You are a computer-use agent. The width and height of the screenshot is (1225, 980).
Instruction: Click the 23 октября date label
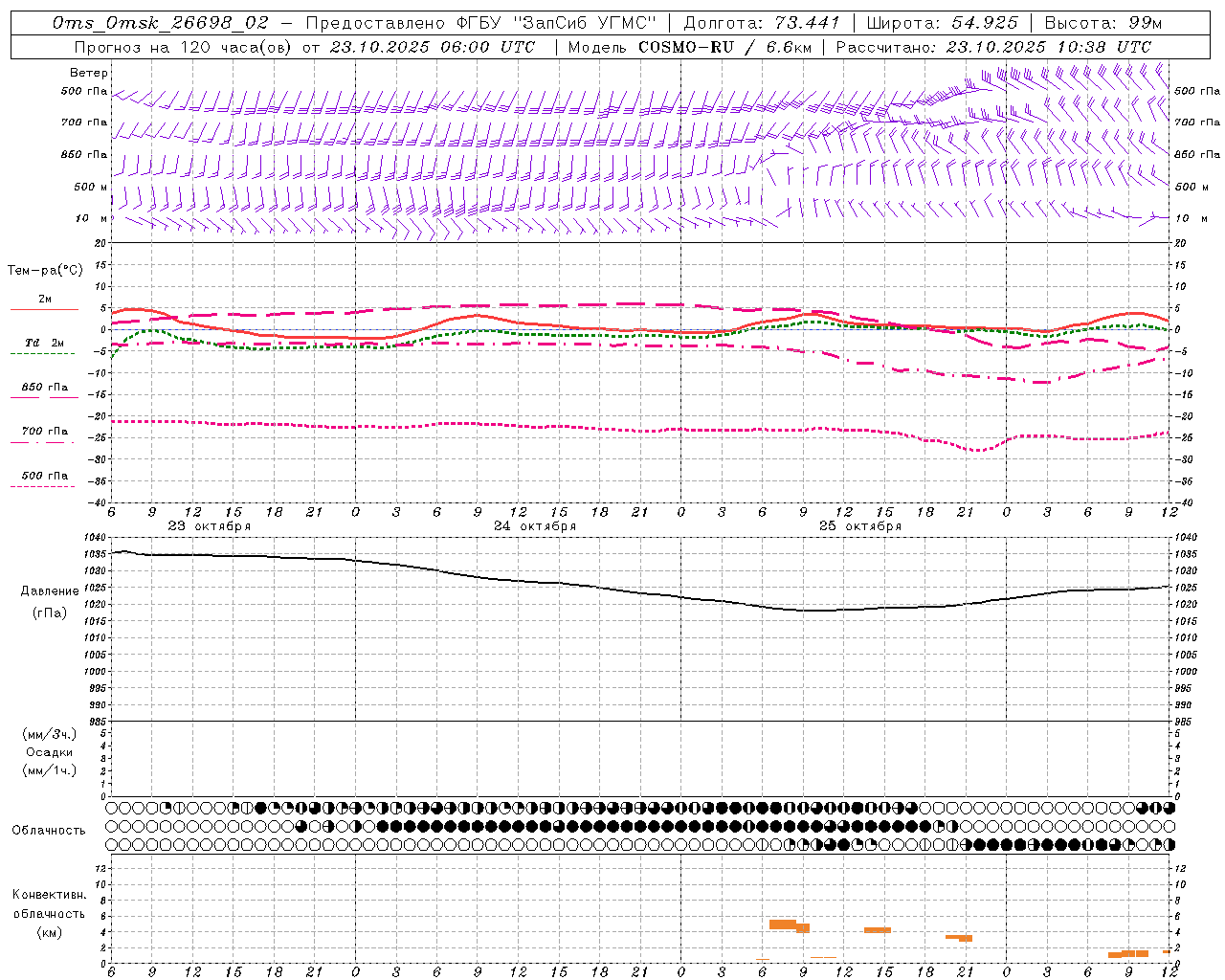210,526
